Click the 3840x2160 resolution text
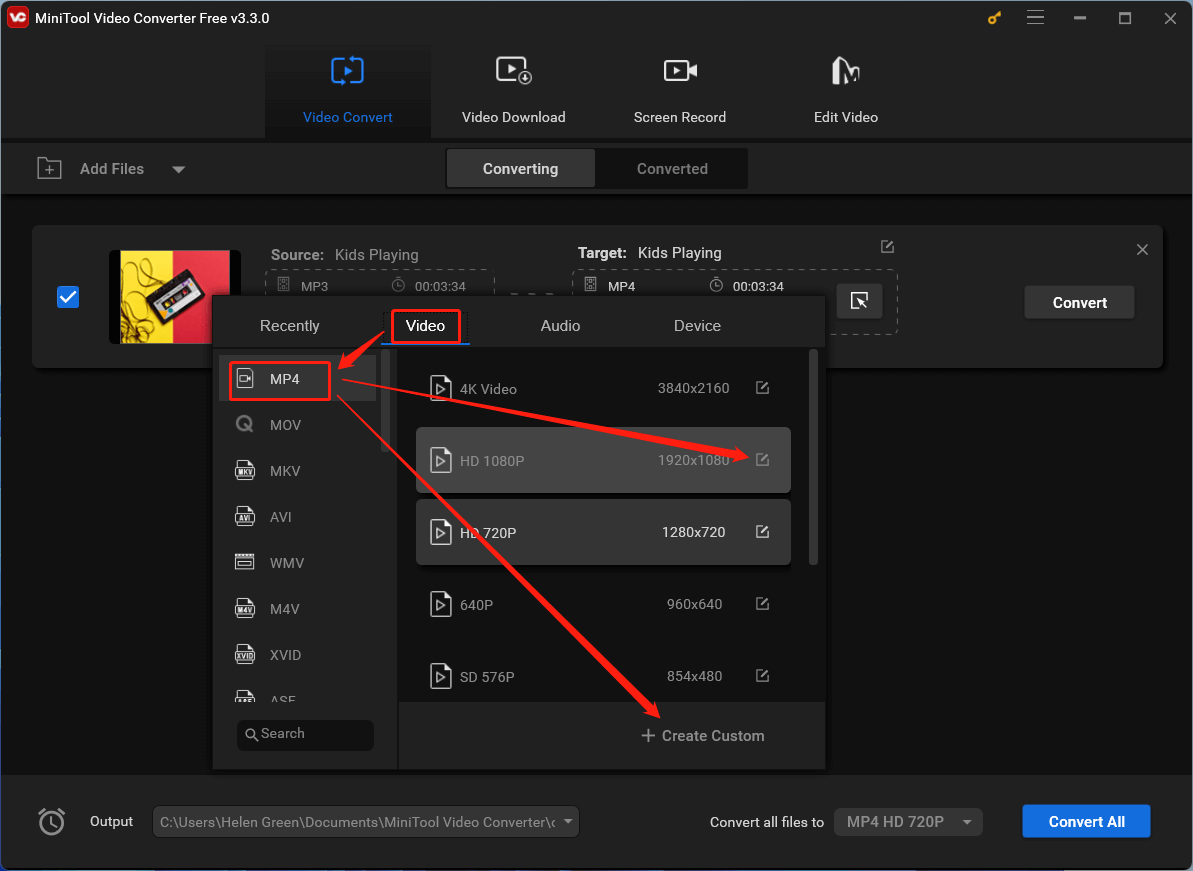Screen dimensions: 1193x871 [x=693, y=388]
